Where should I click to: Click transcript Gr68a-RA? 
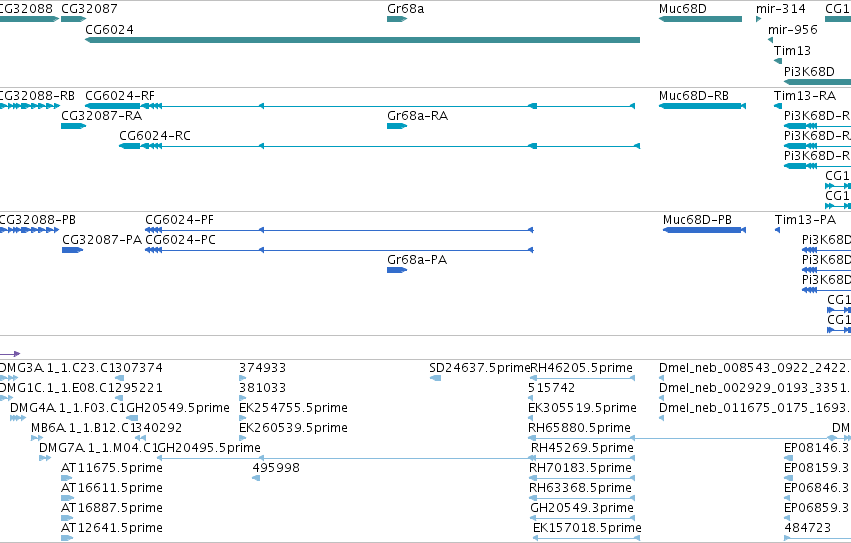[397, 126]
